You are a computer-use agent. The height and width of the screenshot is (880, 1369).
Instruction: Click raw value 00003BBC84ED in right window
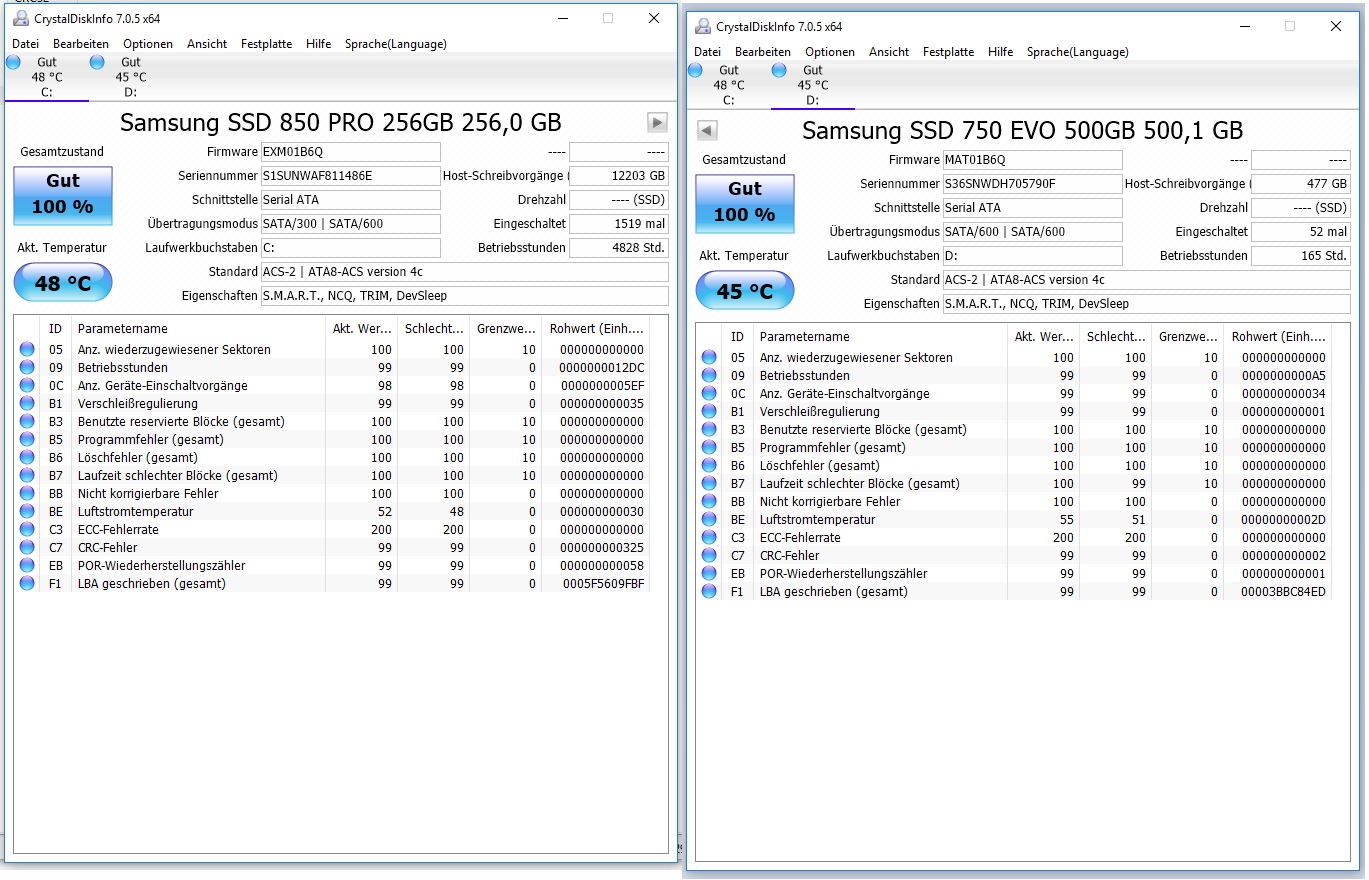1284,592
